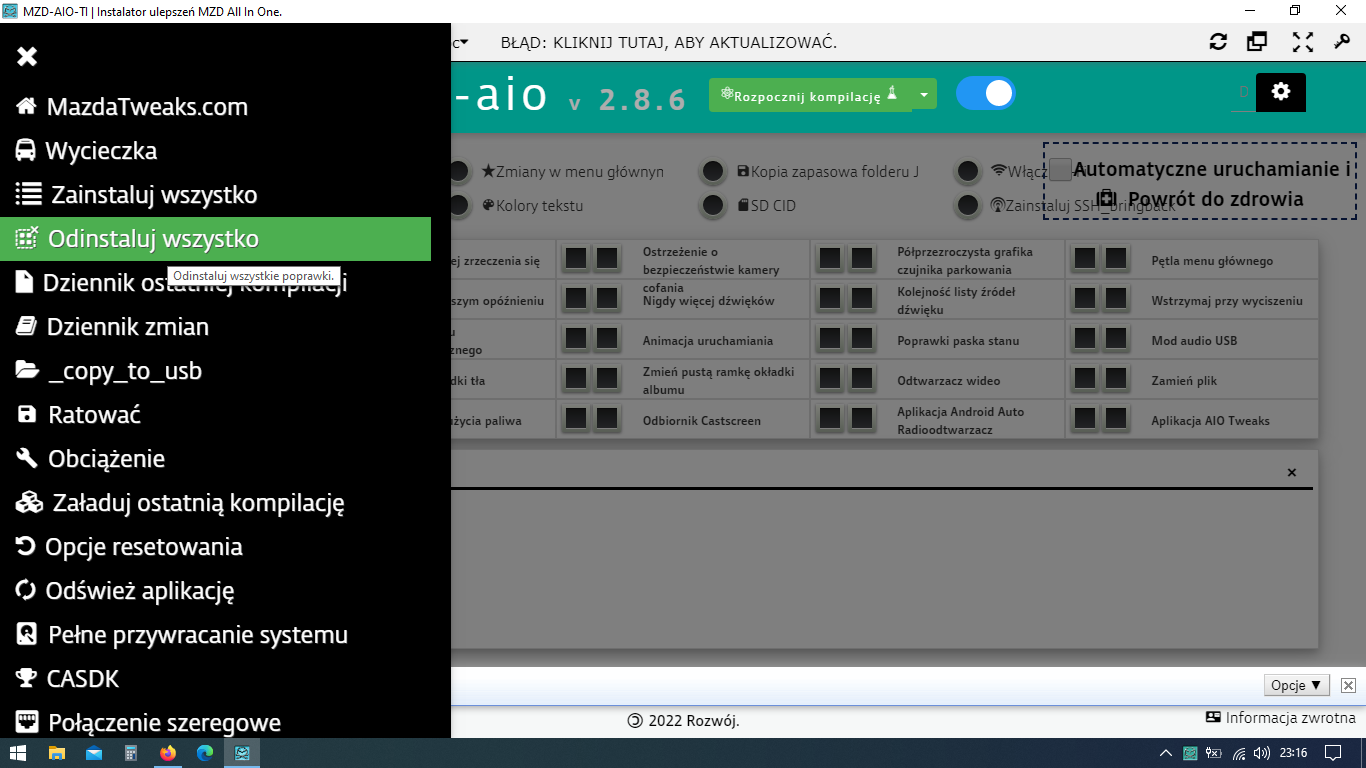This screenshot has width=1366, height=768.
Task: Toggle the blue switch in header
Action: 985,93
